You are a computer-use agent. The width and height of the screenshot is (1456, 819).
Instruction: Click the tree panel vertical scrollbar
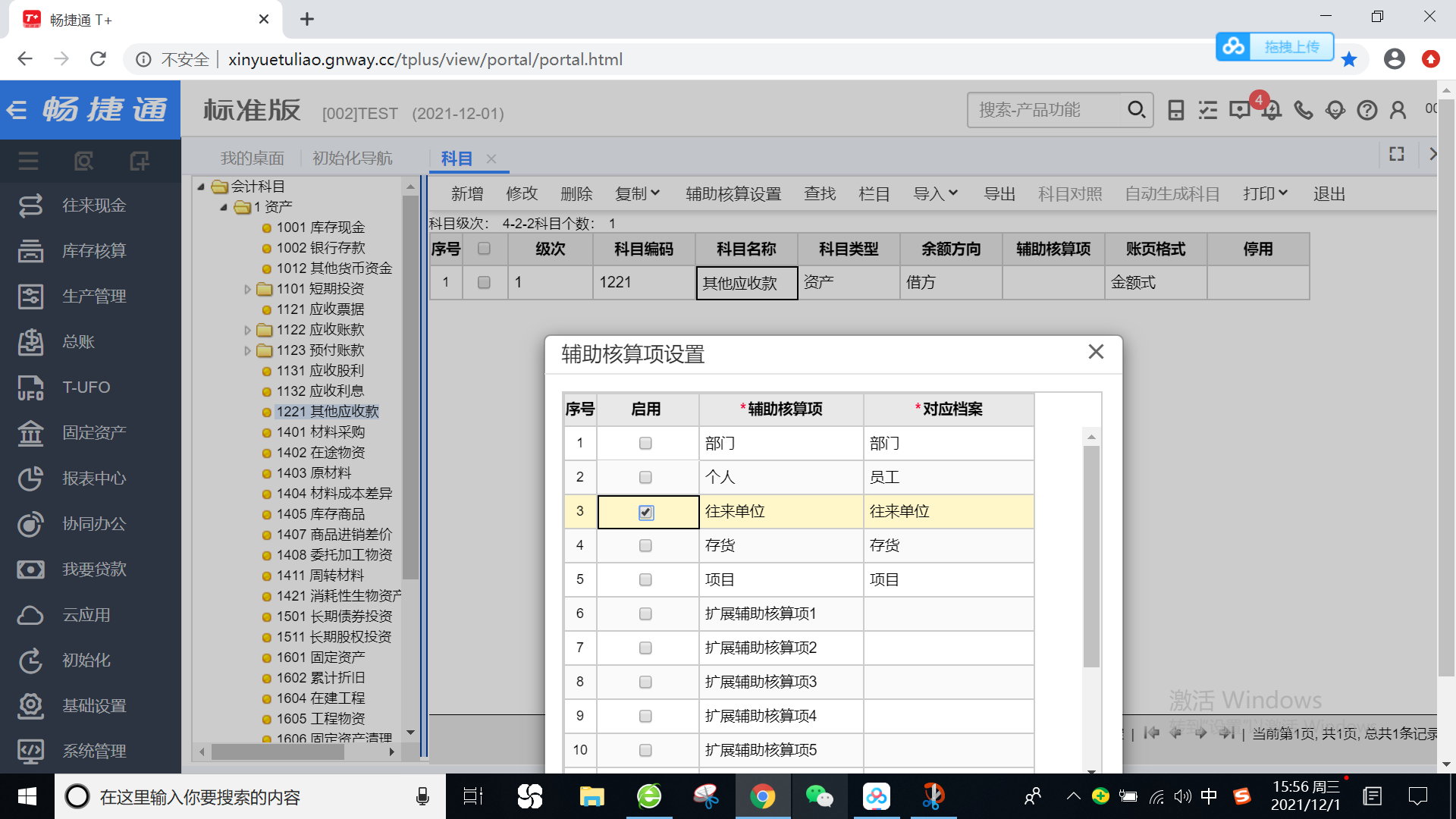click(x=410, y=387)
